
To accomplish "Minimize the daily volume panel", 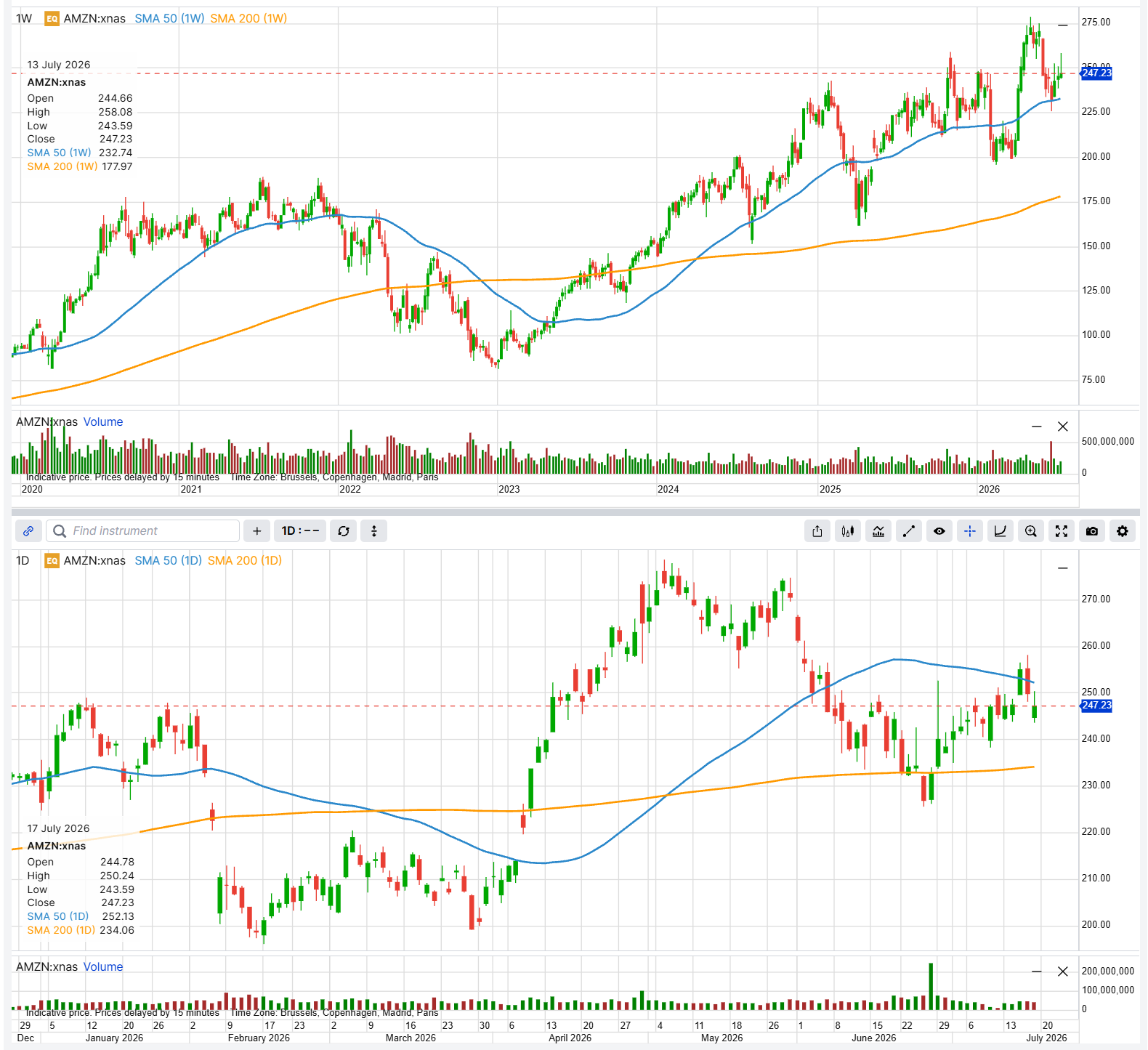I will click(1037, 972).
